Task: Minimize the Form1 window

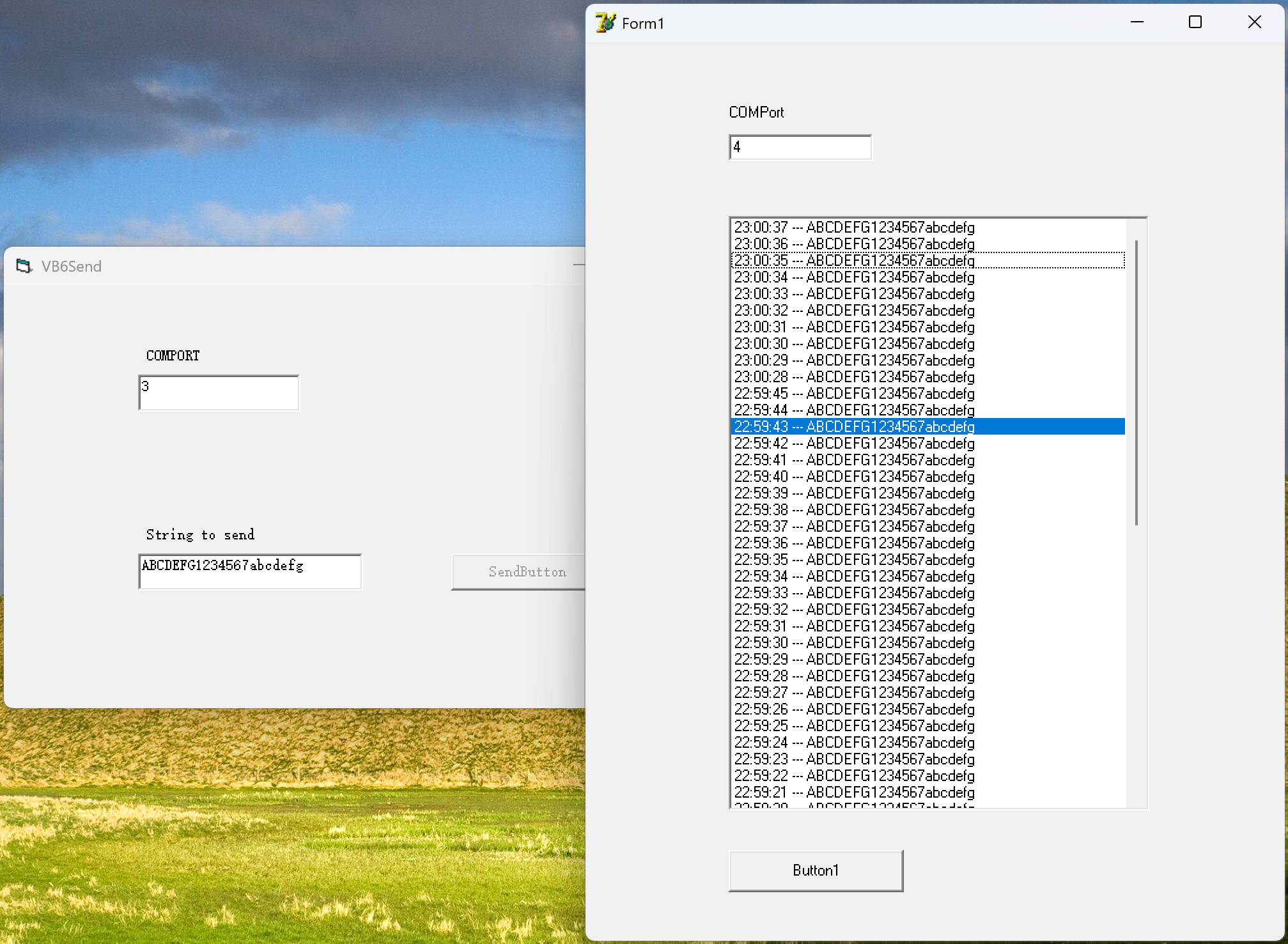Action: [x=1137, y=22]
